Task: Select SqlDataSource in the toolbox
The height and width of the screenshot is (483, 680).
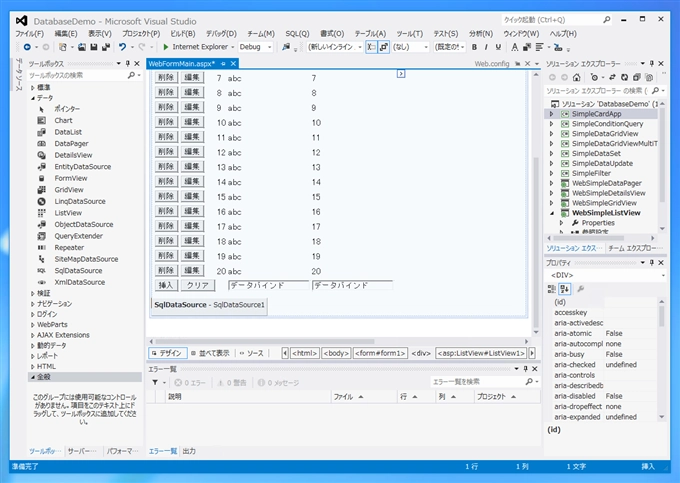Action: coord(78,271)
